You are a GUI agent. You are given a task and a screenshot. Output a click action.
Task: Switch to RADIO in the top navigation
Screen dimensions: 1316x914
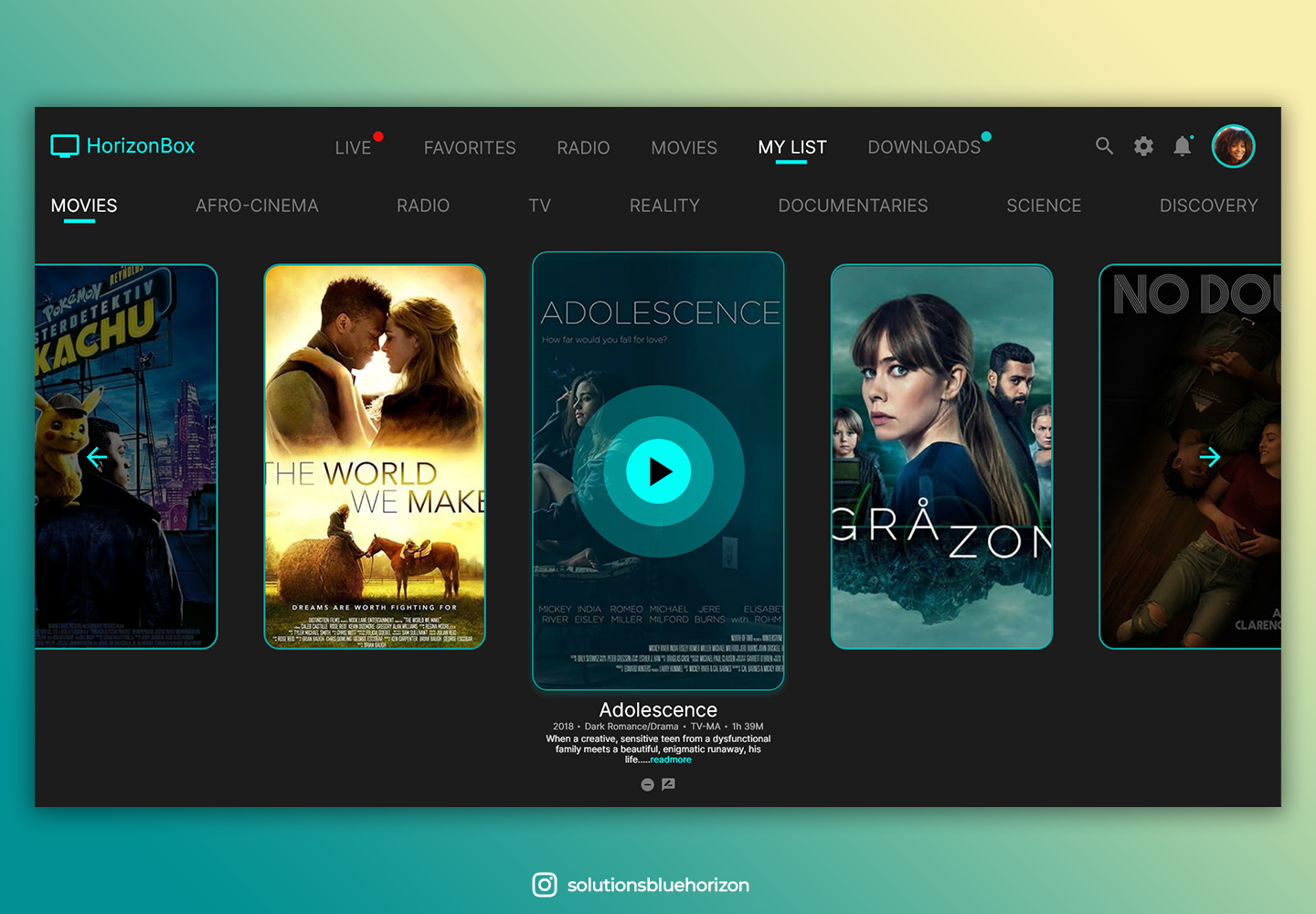coord(583,147)
